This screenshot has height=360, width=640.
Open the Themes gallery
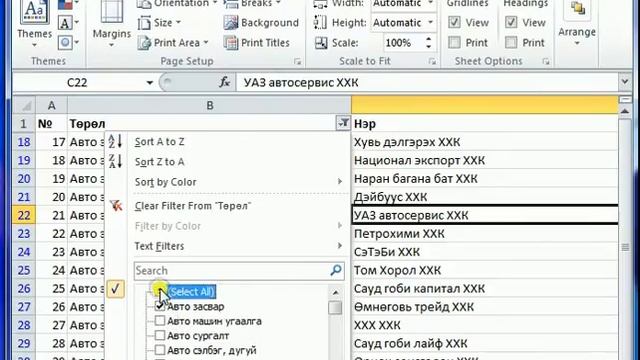click(34, 24)
